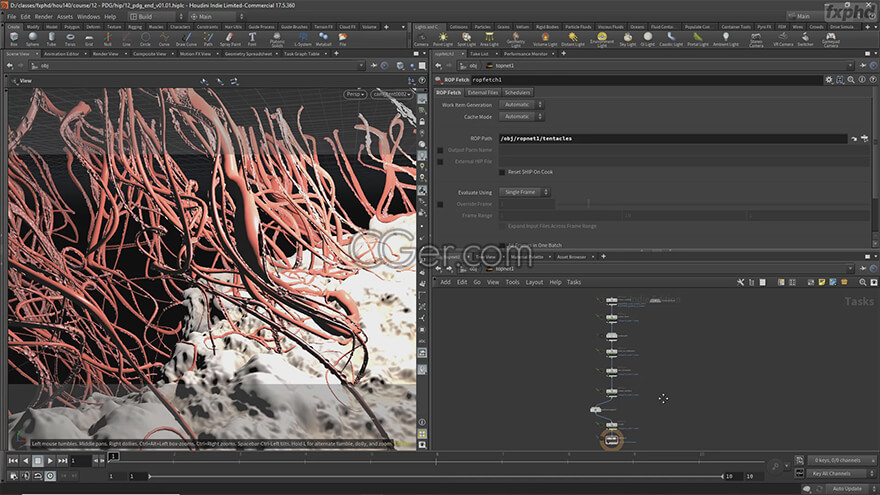Open the Windows menu
The width and height of the screenshot is (880, 495).
coord(88,17)
